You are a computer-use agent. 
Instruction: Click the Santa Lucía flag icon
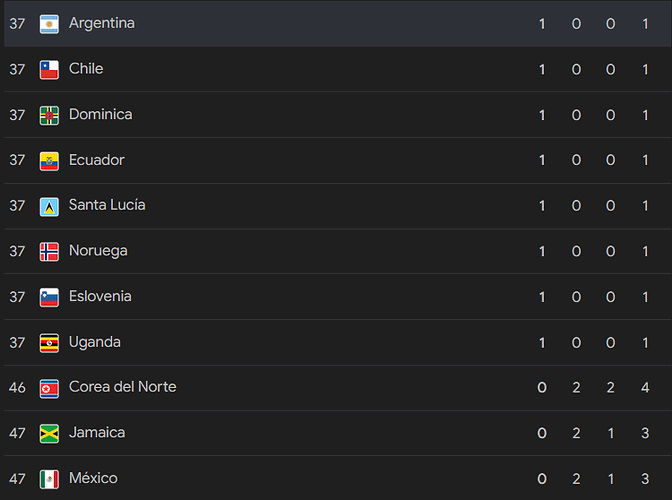pos(49,207)
